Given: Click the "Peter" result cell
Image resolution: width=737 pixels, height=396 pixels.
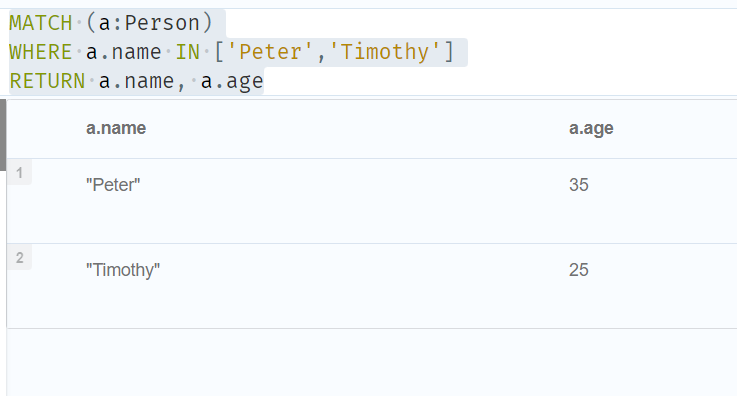Looking at the screenshot, I should pos(113,185).
